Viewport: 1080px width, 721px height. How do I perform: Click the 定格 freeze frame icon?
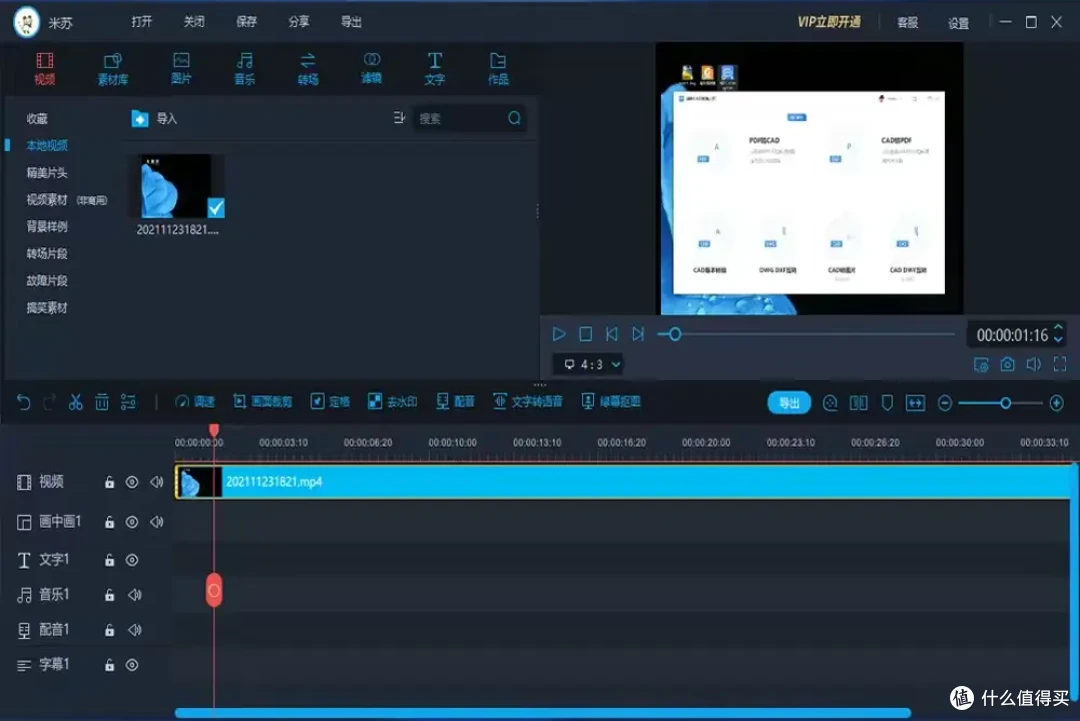click(x=330, y=401)
